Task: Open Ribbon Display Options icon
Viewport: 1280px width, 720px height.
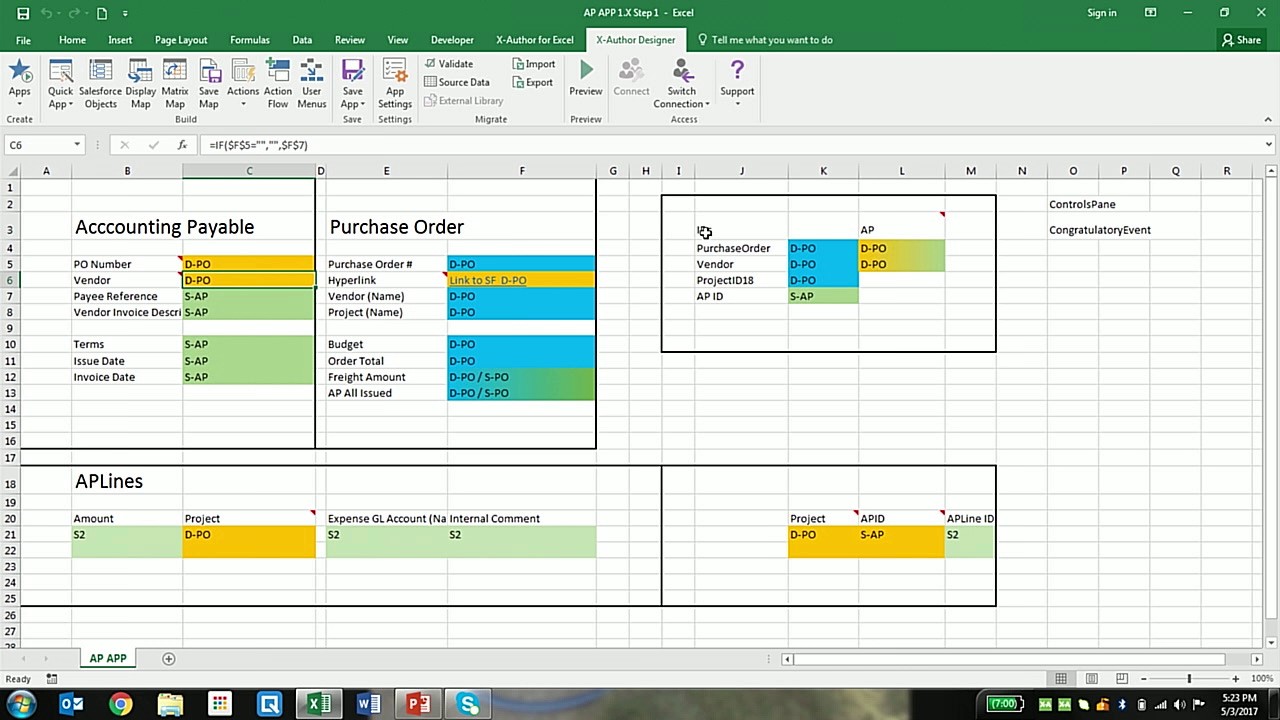Action: point(1151,13)
